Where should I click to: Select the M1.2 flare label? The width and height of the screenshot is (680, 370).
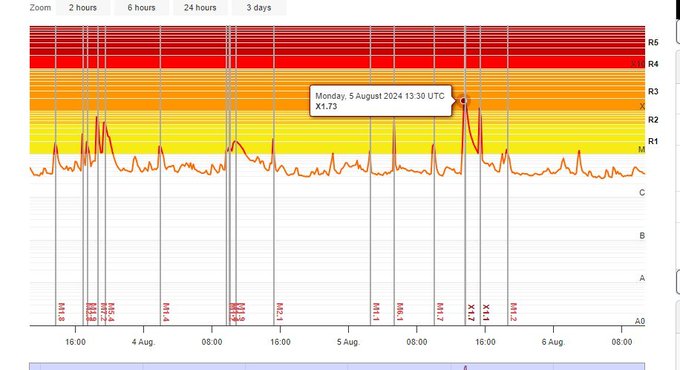coord(513,312)
